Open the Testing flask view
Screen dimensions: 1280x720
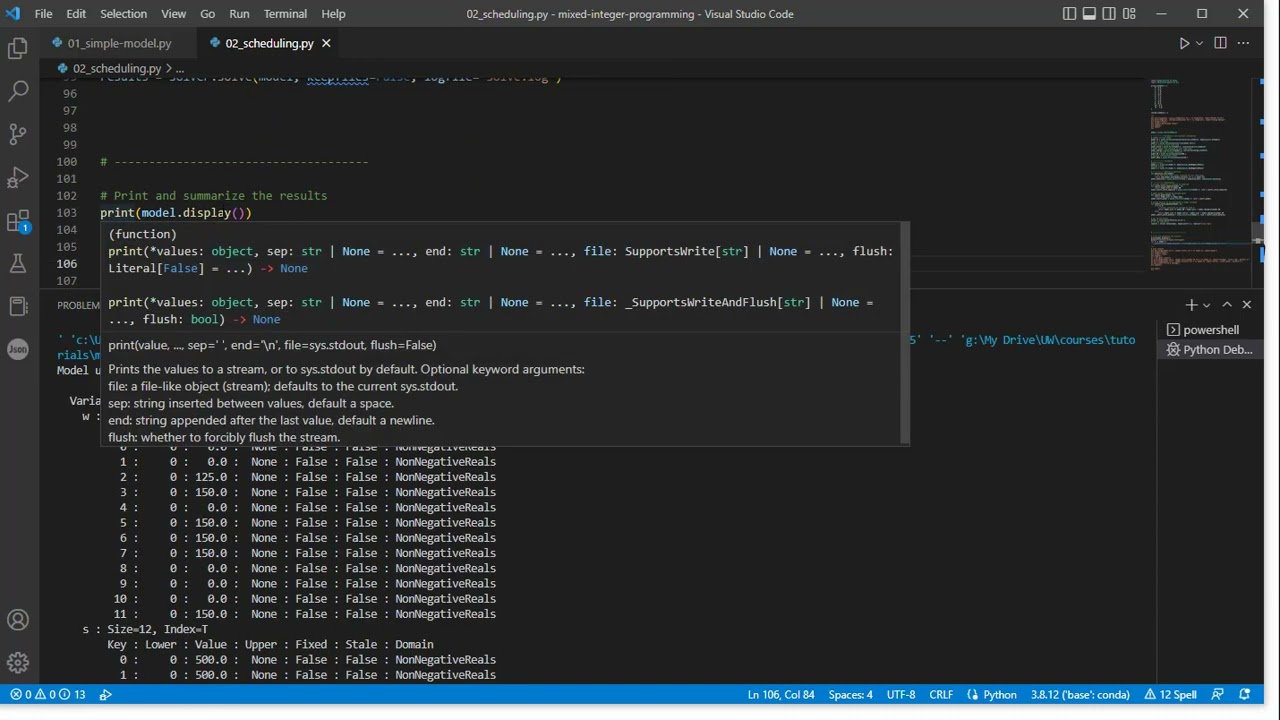[18, 263]
